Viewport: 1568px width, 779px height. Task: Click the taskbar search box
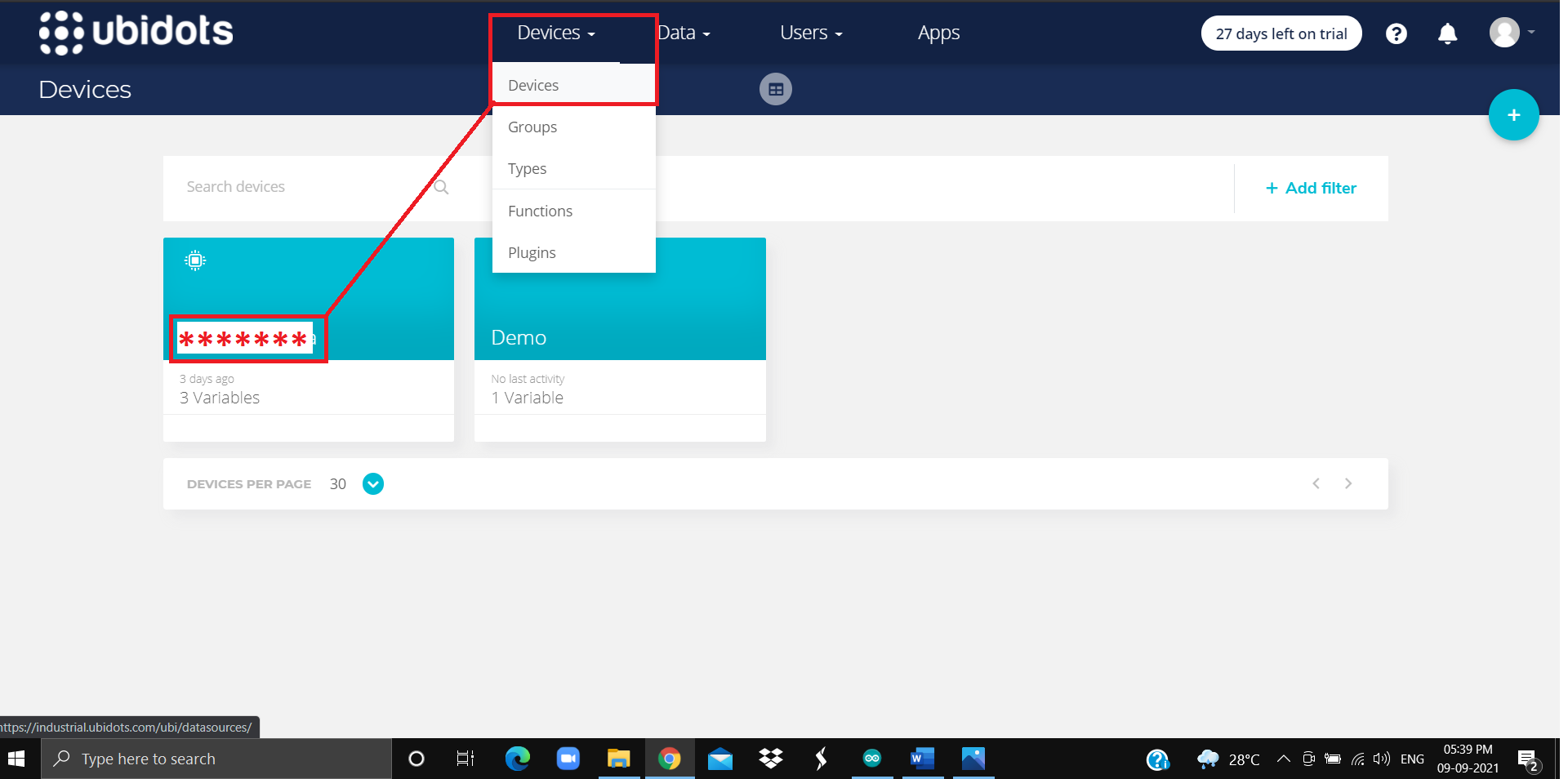pos(216,759)
